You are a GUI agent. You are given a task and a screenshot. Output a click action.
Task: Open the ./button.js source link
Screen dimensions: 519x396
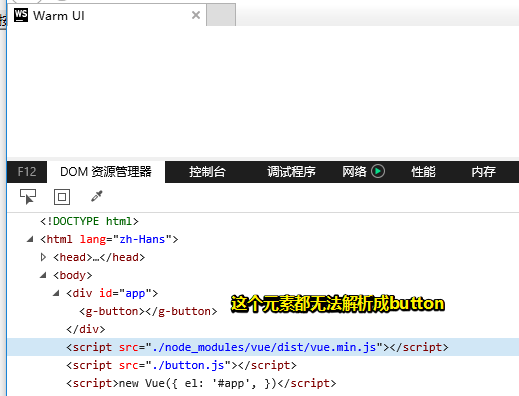[188, 365]
